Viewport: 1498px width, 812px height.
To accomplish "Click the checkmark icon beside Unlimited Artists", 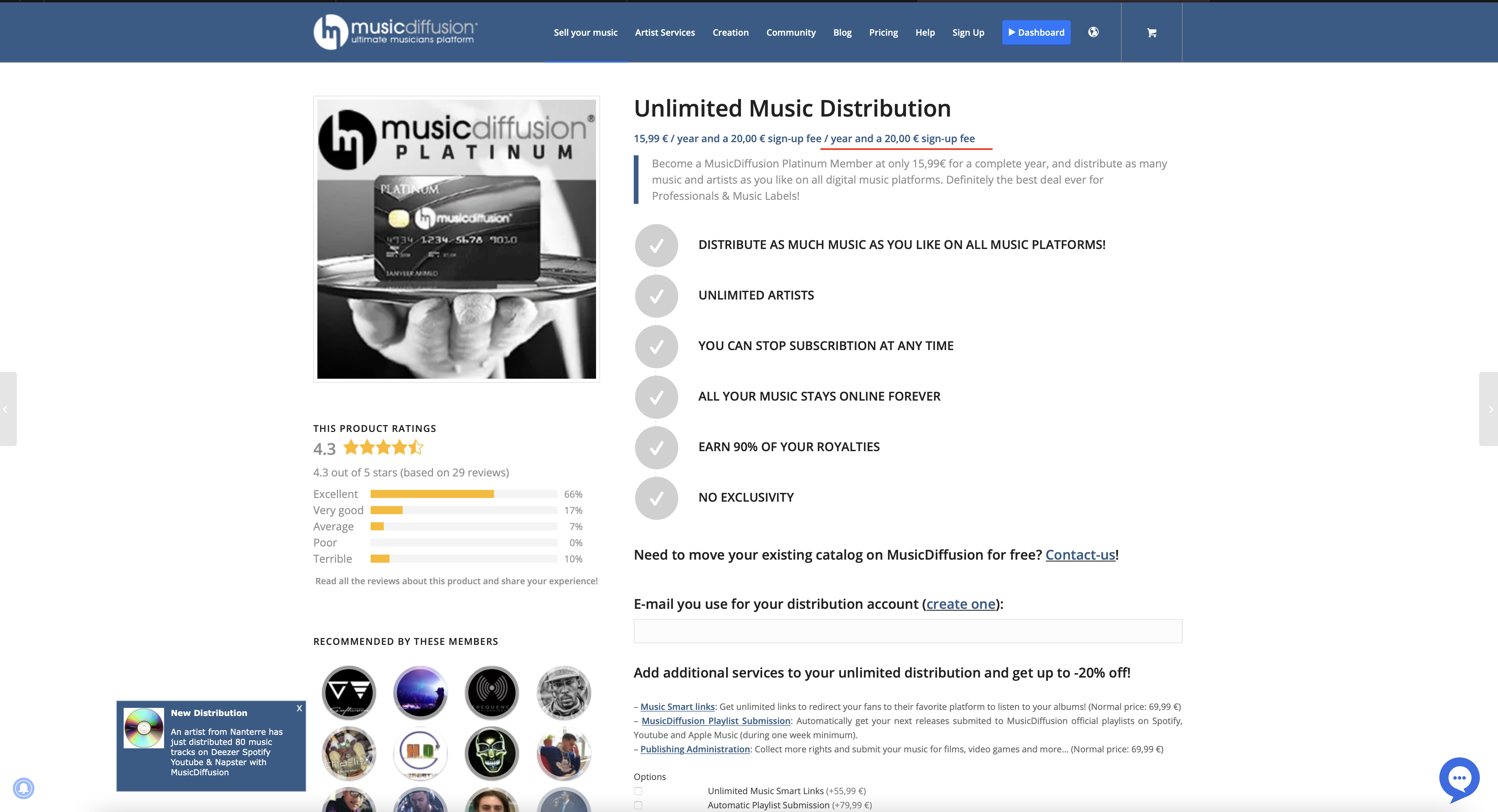I will coord(657,296).
